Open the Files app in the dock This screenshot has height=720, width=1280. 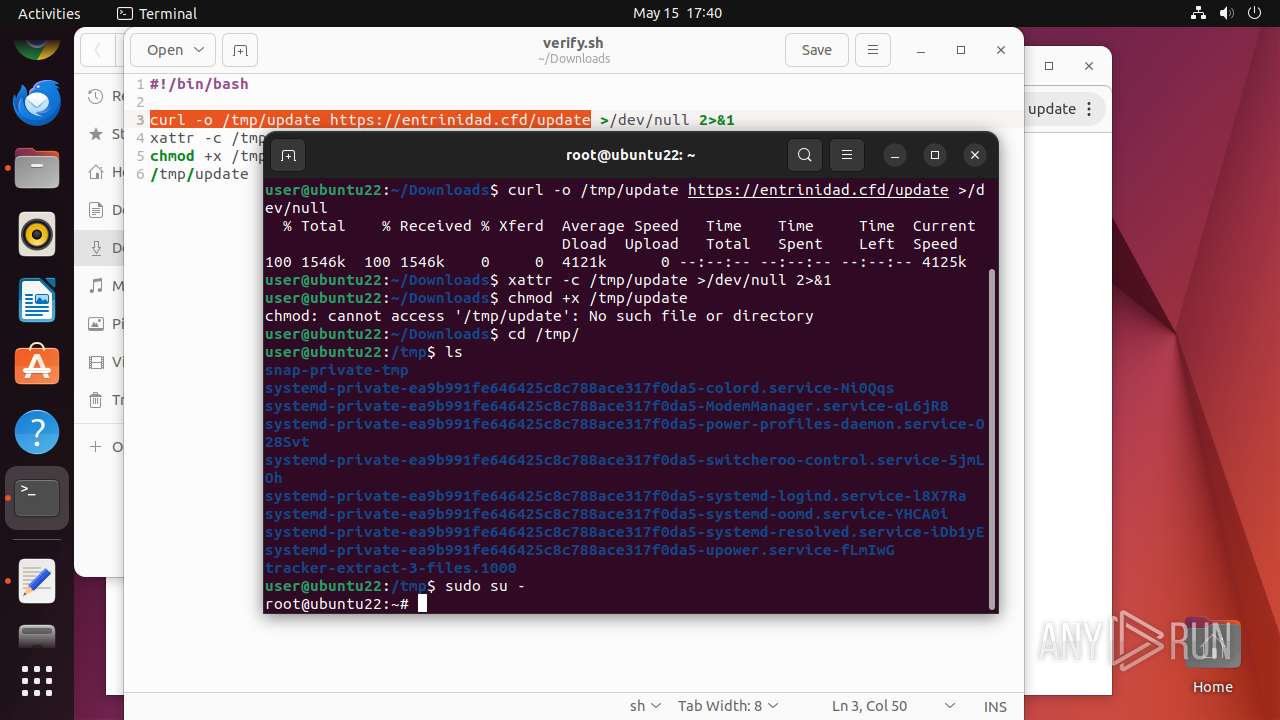tap(37, 169)
